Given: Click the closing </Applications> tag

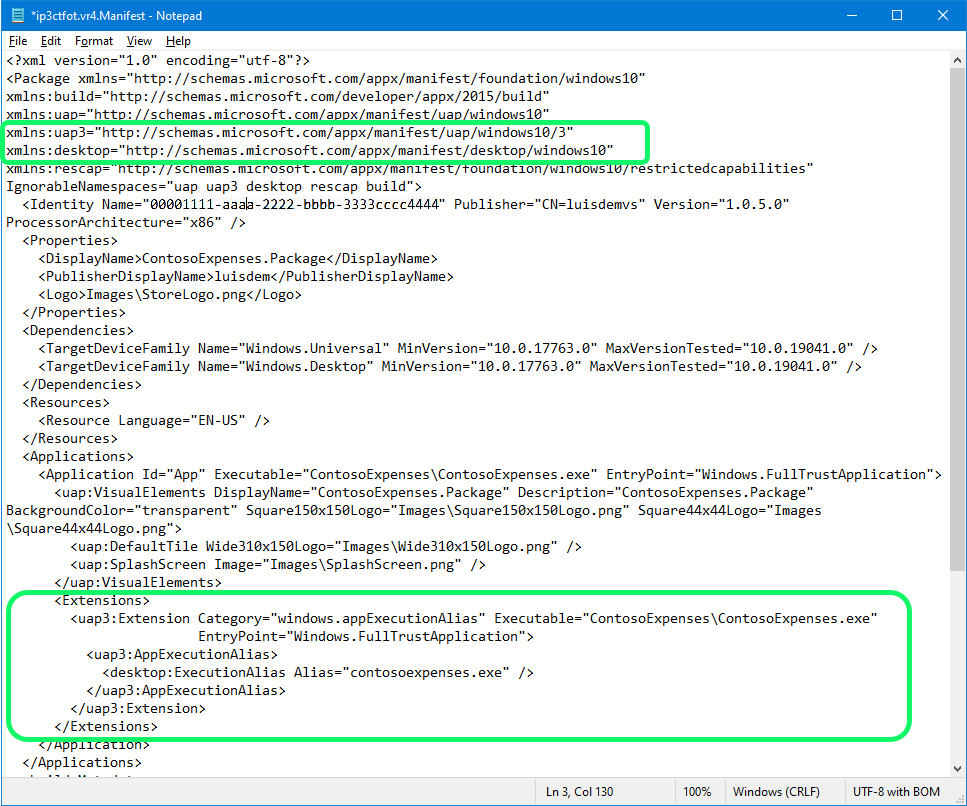Looking at the screenshot, I should tap(82, 762).
